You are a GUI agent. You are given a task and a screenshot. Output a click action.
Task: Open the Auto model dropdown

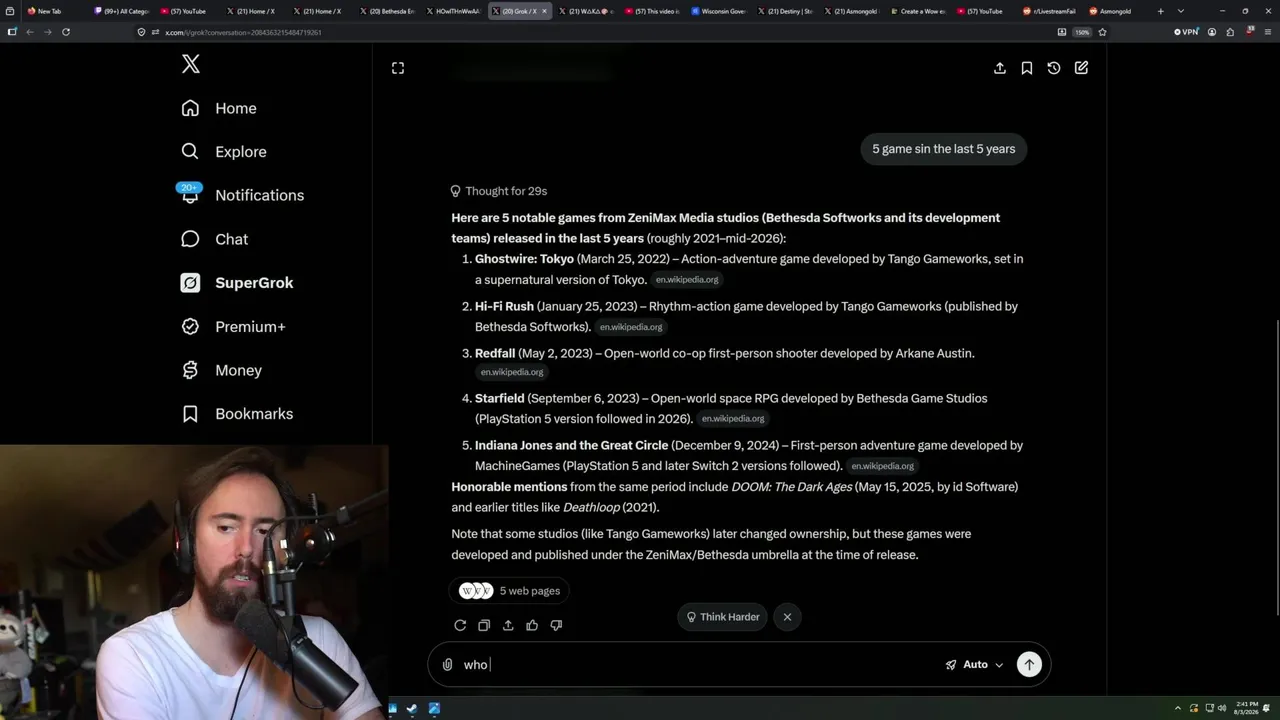click(974, 665)
